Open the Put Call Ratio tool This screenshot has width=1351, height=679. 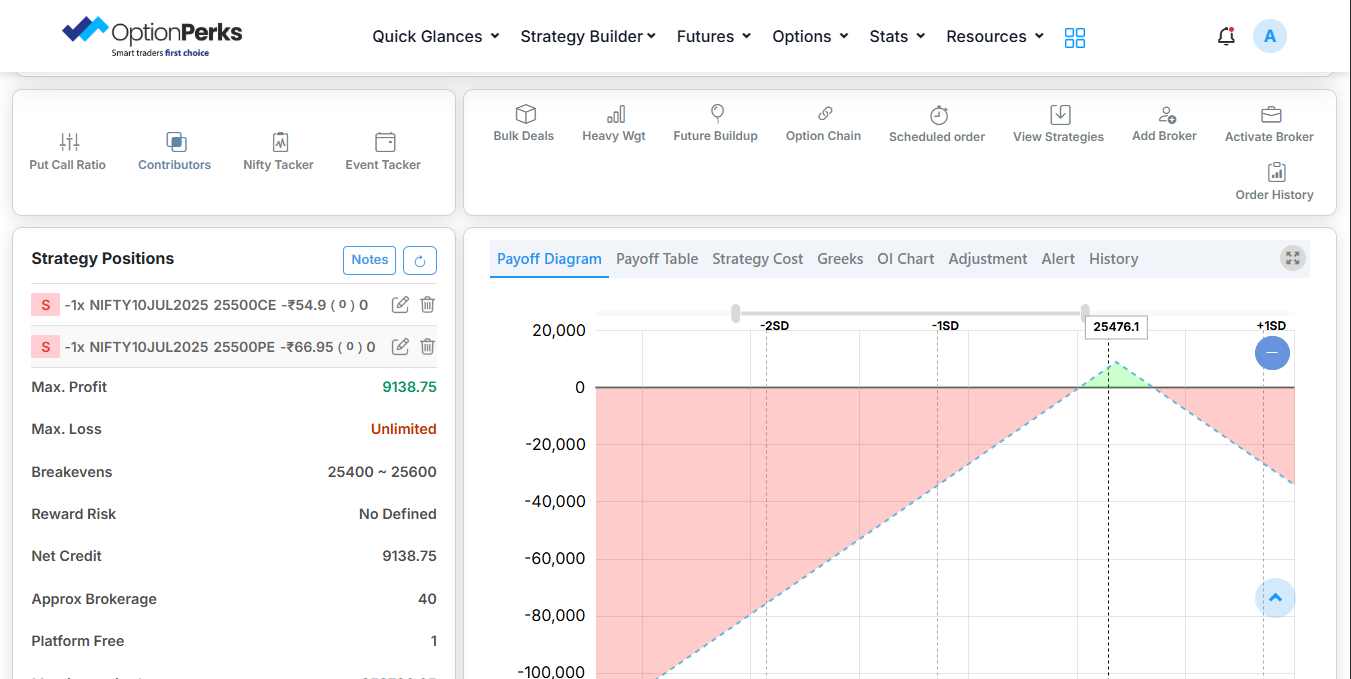coord(68,152)
